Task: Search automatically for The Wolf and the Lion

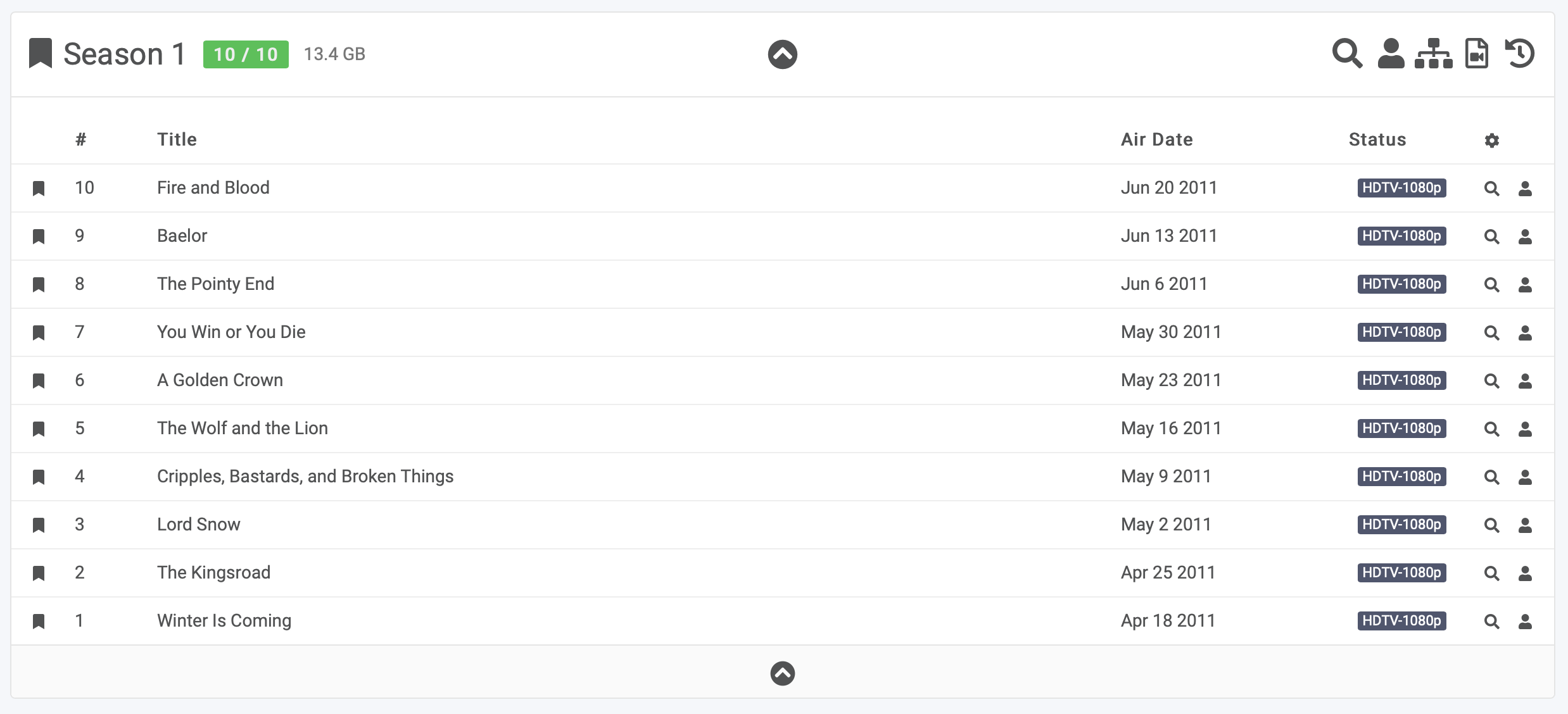Action: click(x=1492, y=429)
